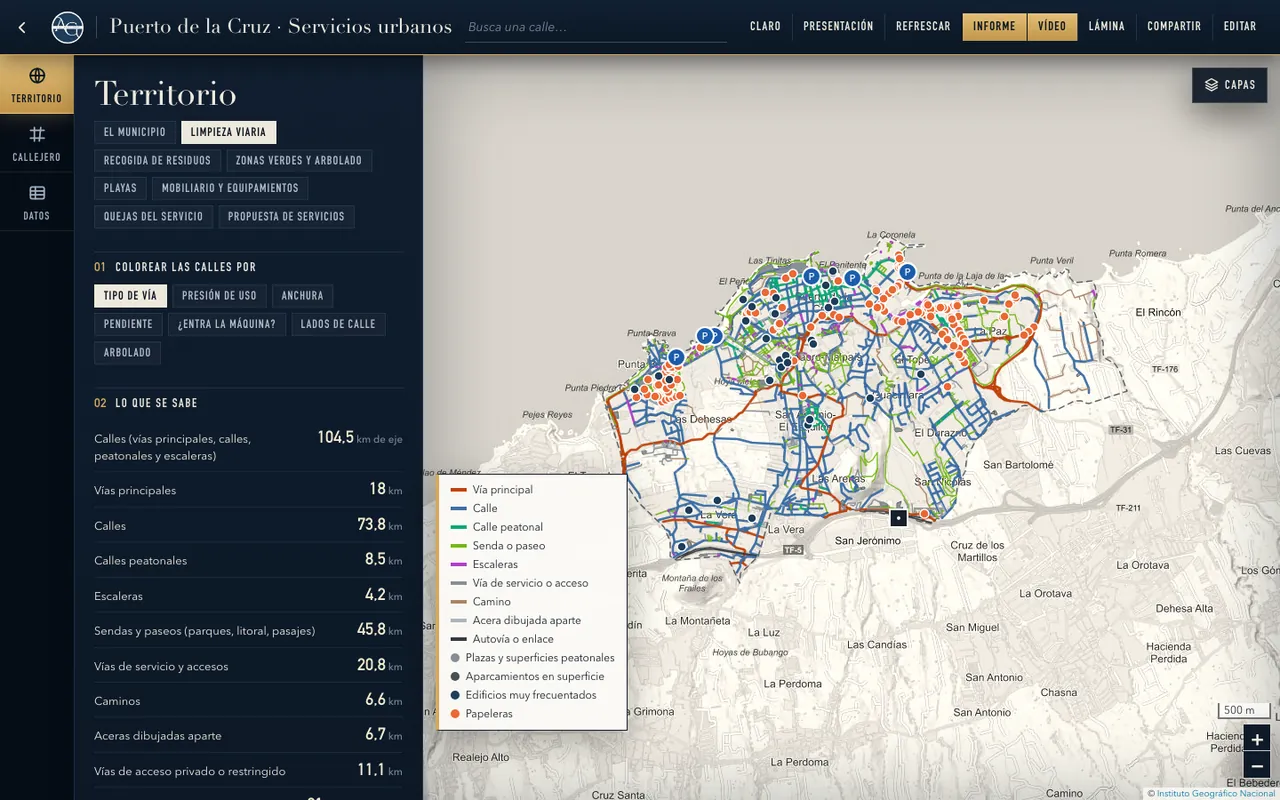This screenshot has height=800, width=1280.
Task: Click the Calle peatonal legend swatch
Action: tap(459, 527)
